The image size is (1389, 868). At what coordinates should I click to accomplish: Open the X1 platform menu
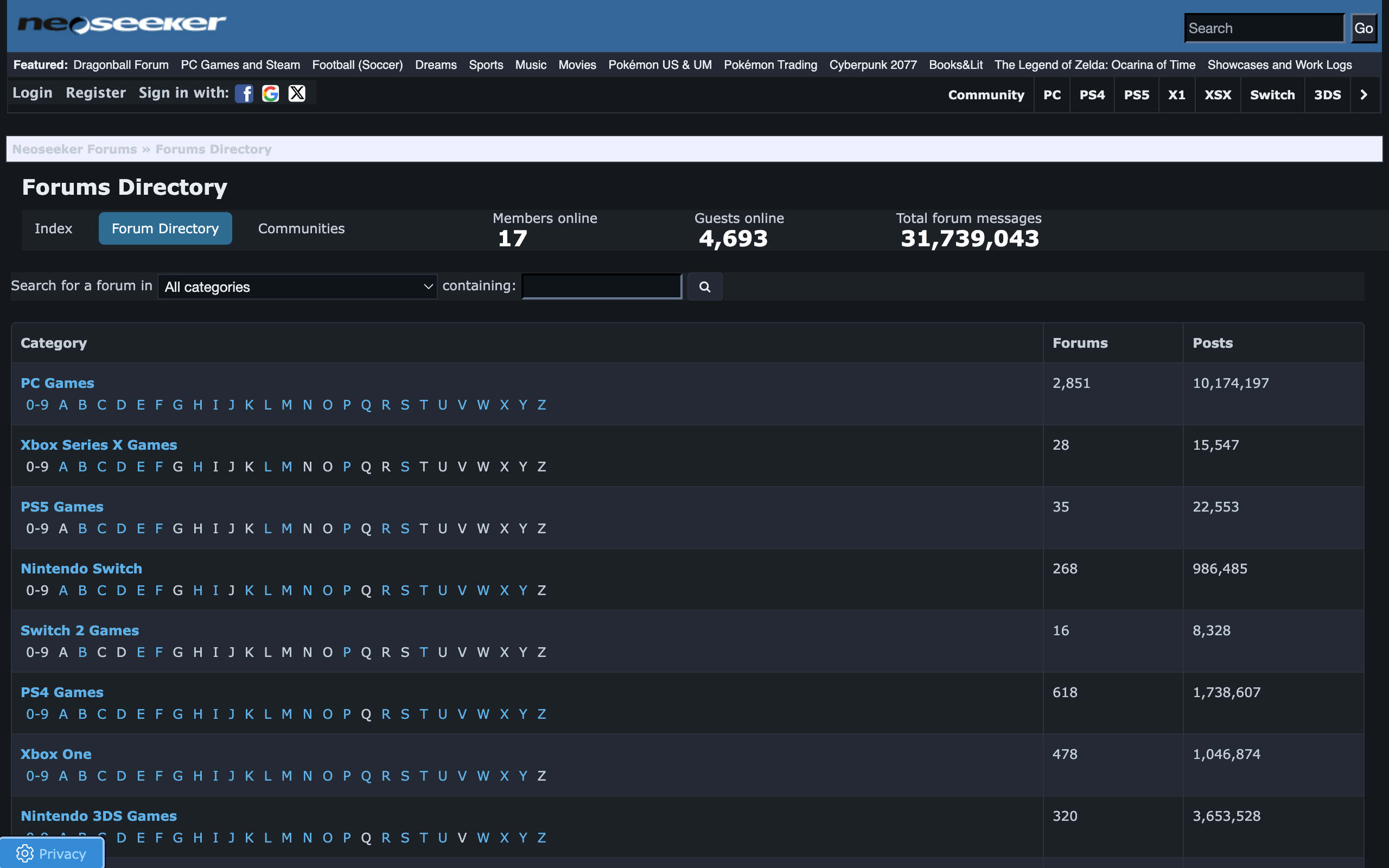pyautogui.click(x=1177, y=95)
